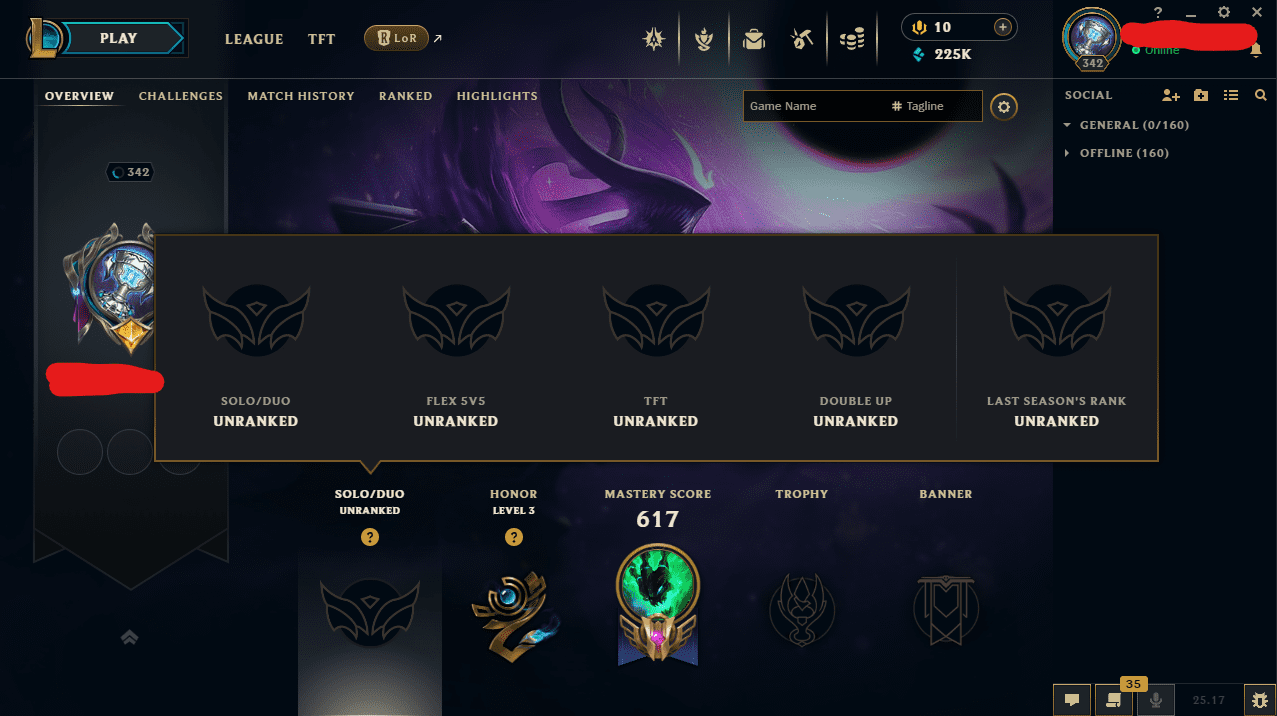Purchase RP with the plus button

[x=1002, y=27]
